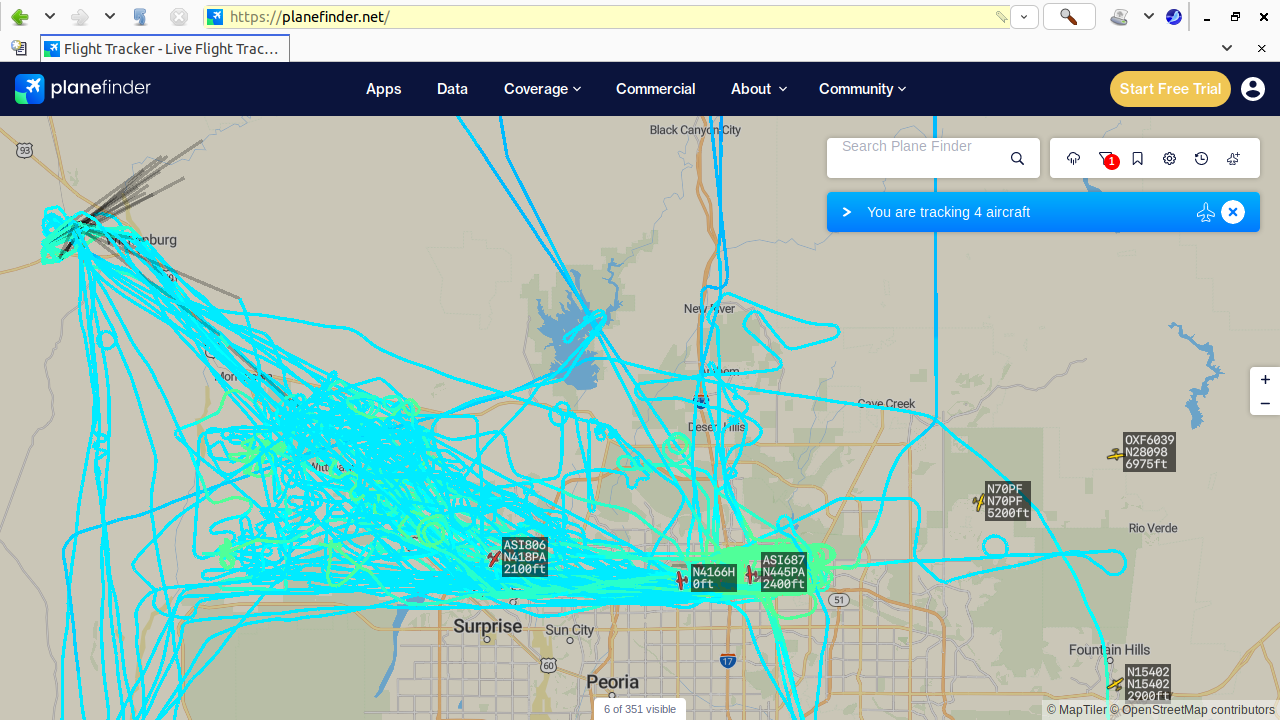Click the browser stop loading icon

[178, 17]
